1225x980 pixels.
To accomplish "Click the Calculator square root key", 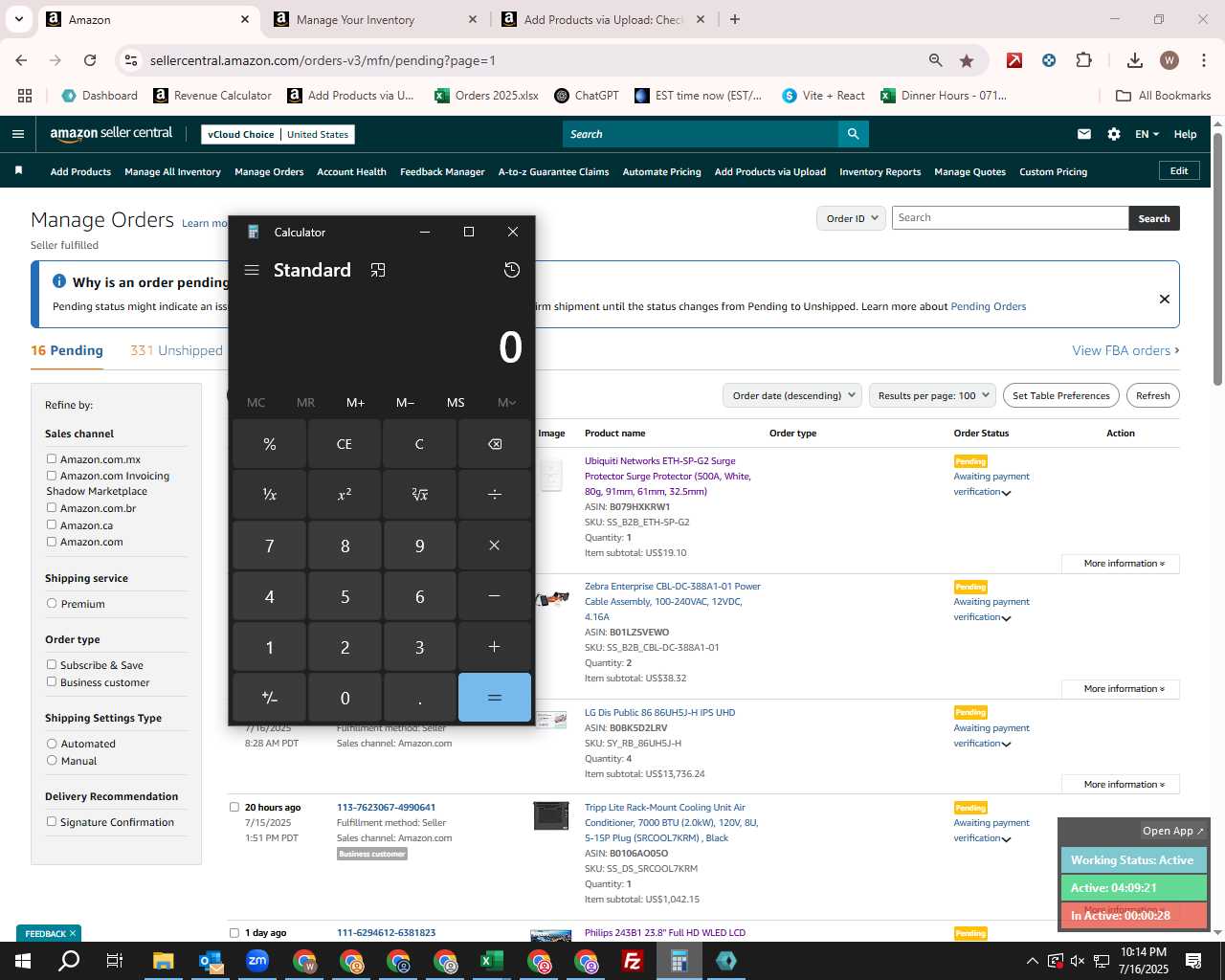I will coord(419,494).
